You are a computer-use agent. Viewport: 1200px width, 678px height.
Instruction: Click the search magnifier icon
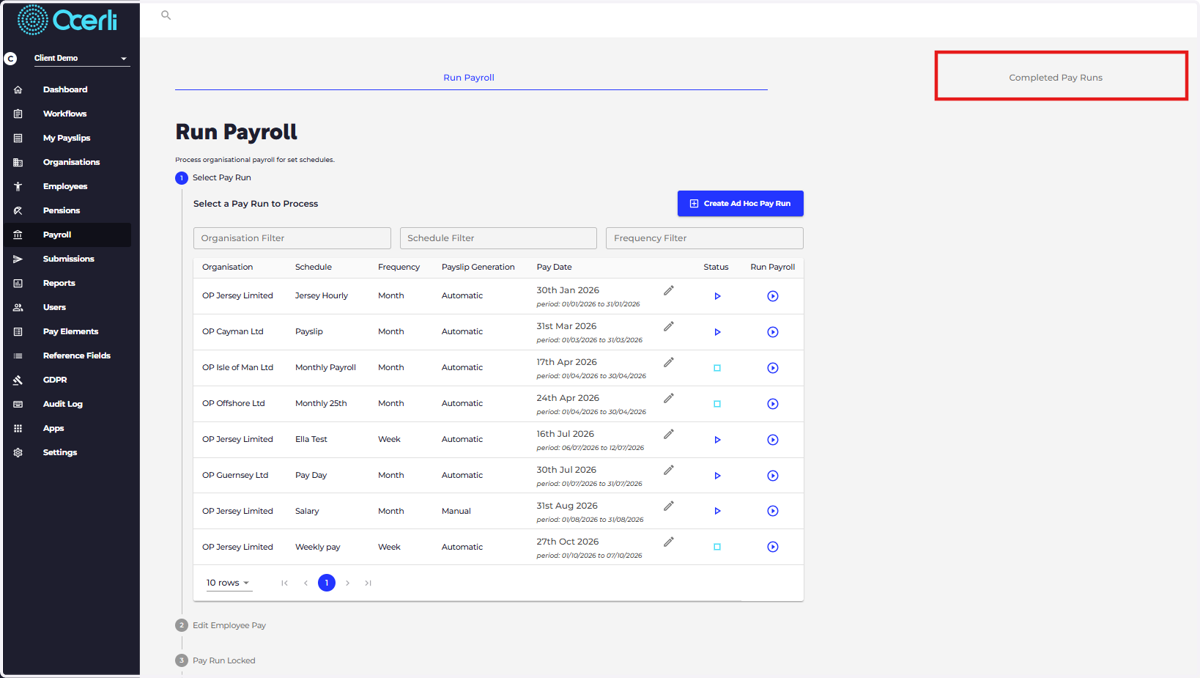(x=166, y=15)
